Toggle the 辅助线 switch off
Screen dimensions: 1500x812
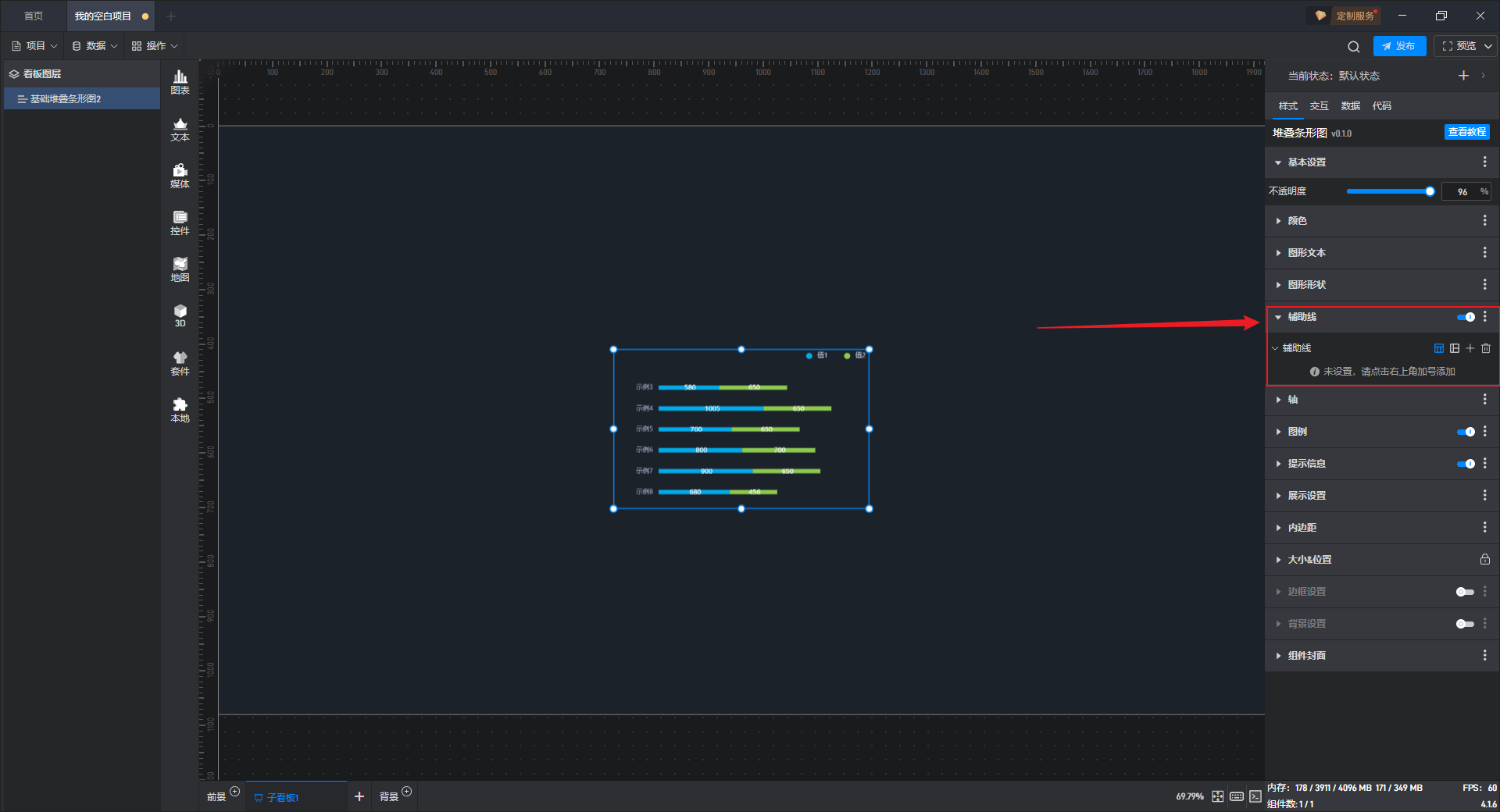pos(1466,317)
